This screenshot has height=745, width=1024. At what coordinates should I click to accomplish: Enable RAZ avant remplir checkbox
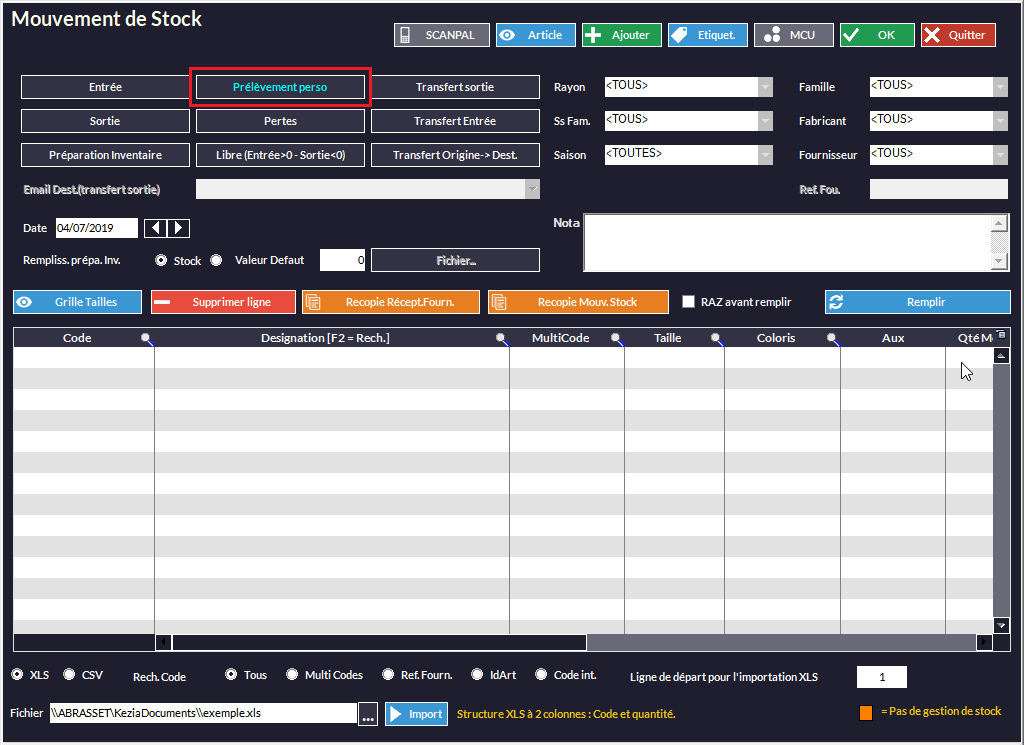click(688, 302)
